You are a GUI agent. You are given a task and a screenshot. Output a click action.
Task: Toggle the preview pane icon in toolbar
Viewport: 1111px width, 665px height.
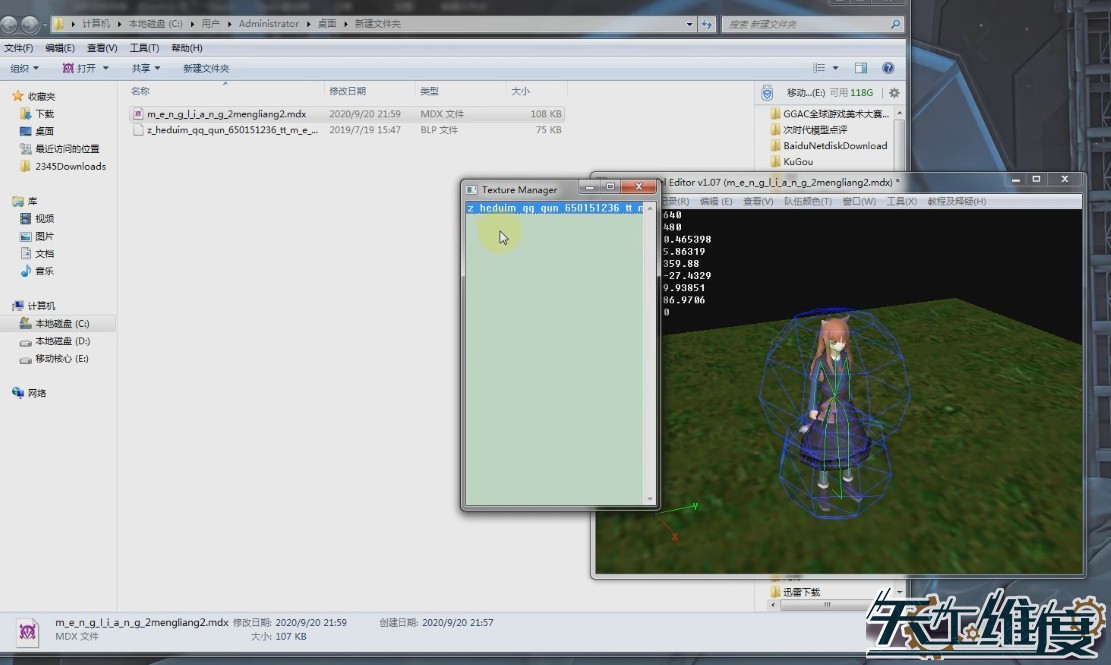[x=860, y=68]
